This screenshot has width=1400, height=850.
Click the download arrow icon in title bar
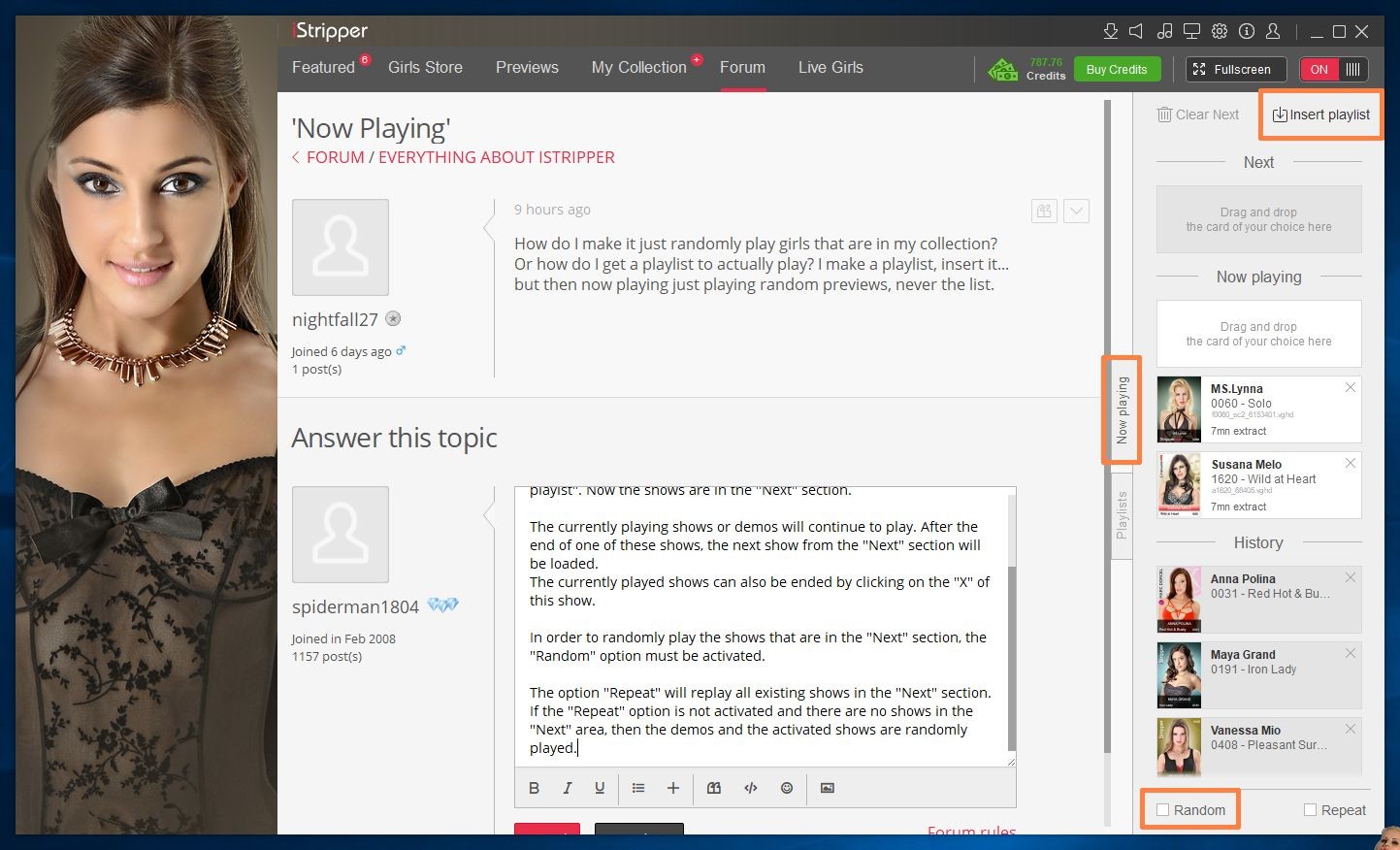(x=1111, y=31)
